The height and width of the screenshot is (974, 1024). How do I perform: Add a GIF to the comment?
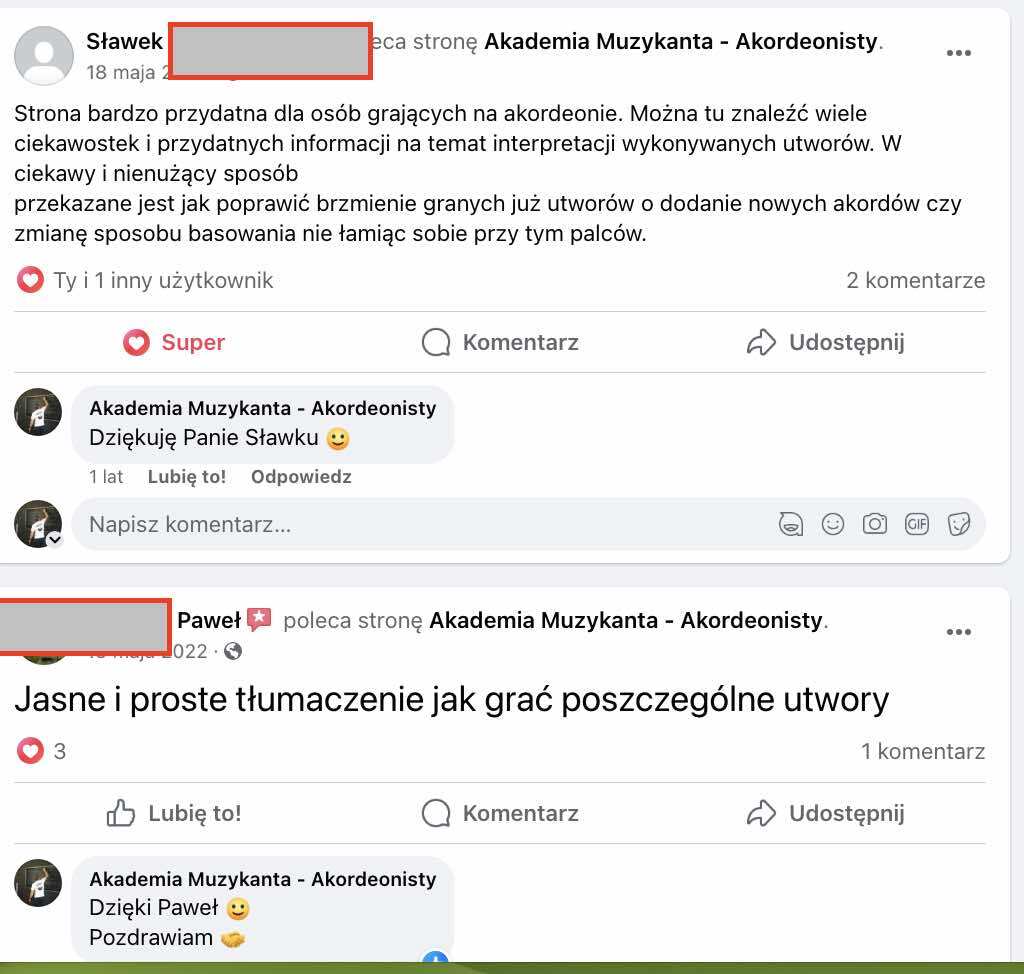point(916,524)
